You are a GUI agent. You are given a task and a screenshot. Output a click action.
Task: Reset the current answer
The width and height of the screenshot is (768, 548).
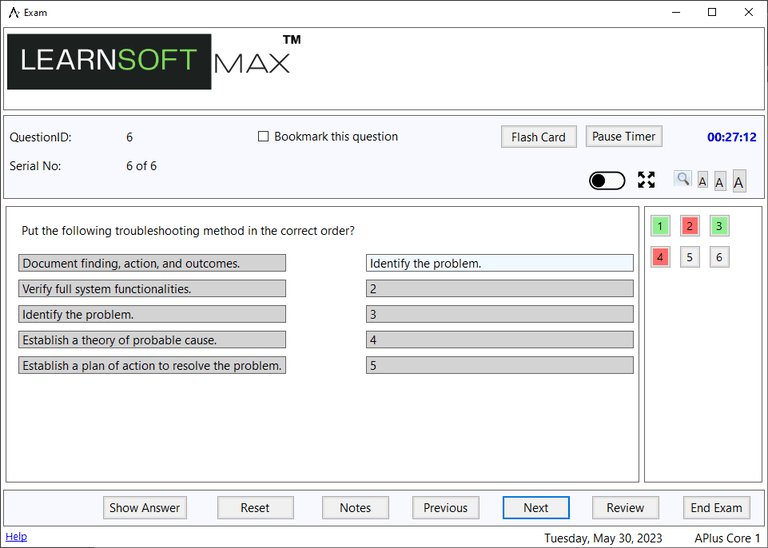tap(255, 507)
